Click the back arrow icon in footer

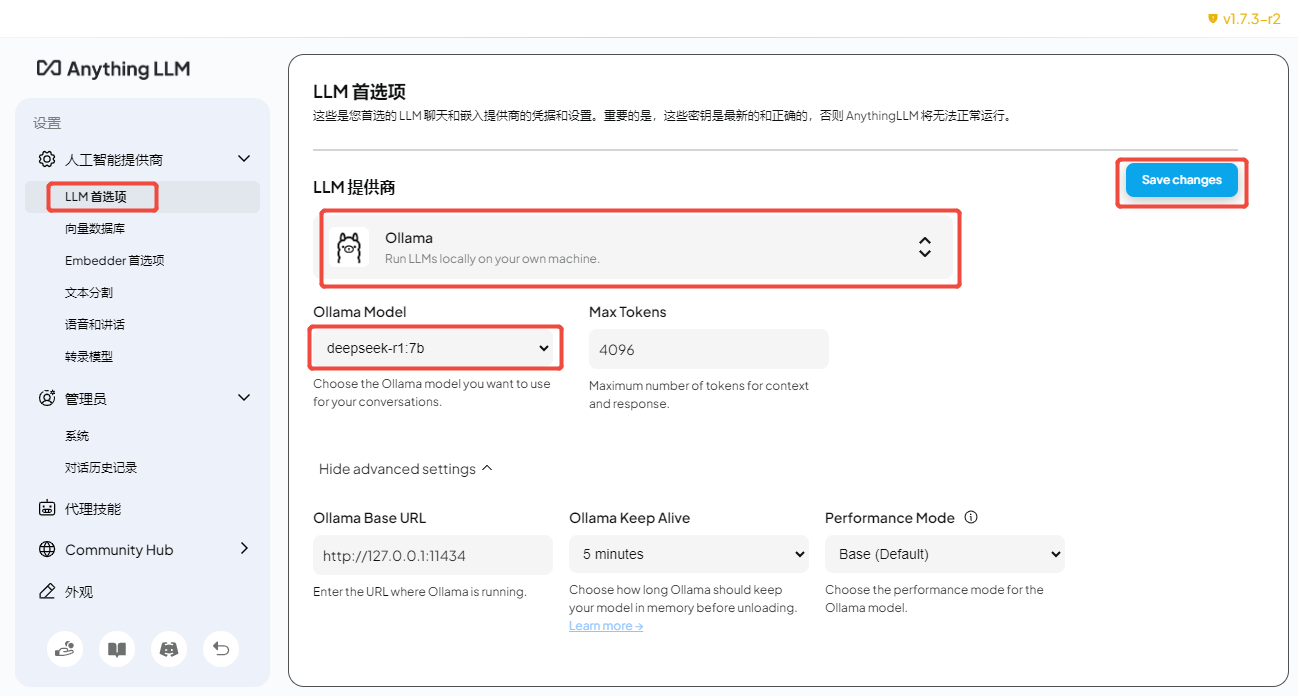click(221, 649)
